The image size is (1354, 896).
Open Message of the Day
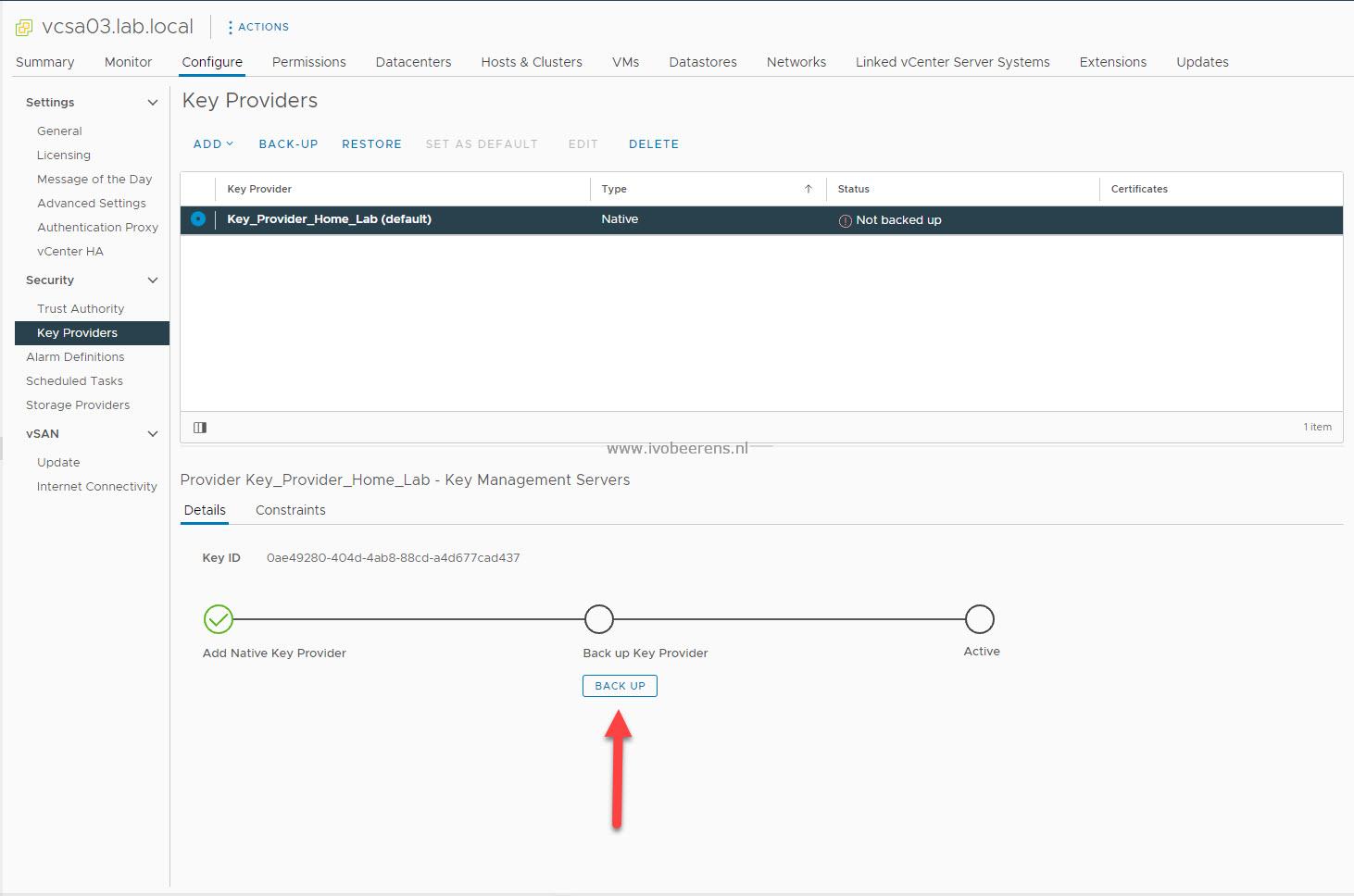coord(94,180)
